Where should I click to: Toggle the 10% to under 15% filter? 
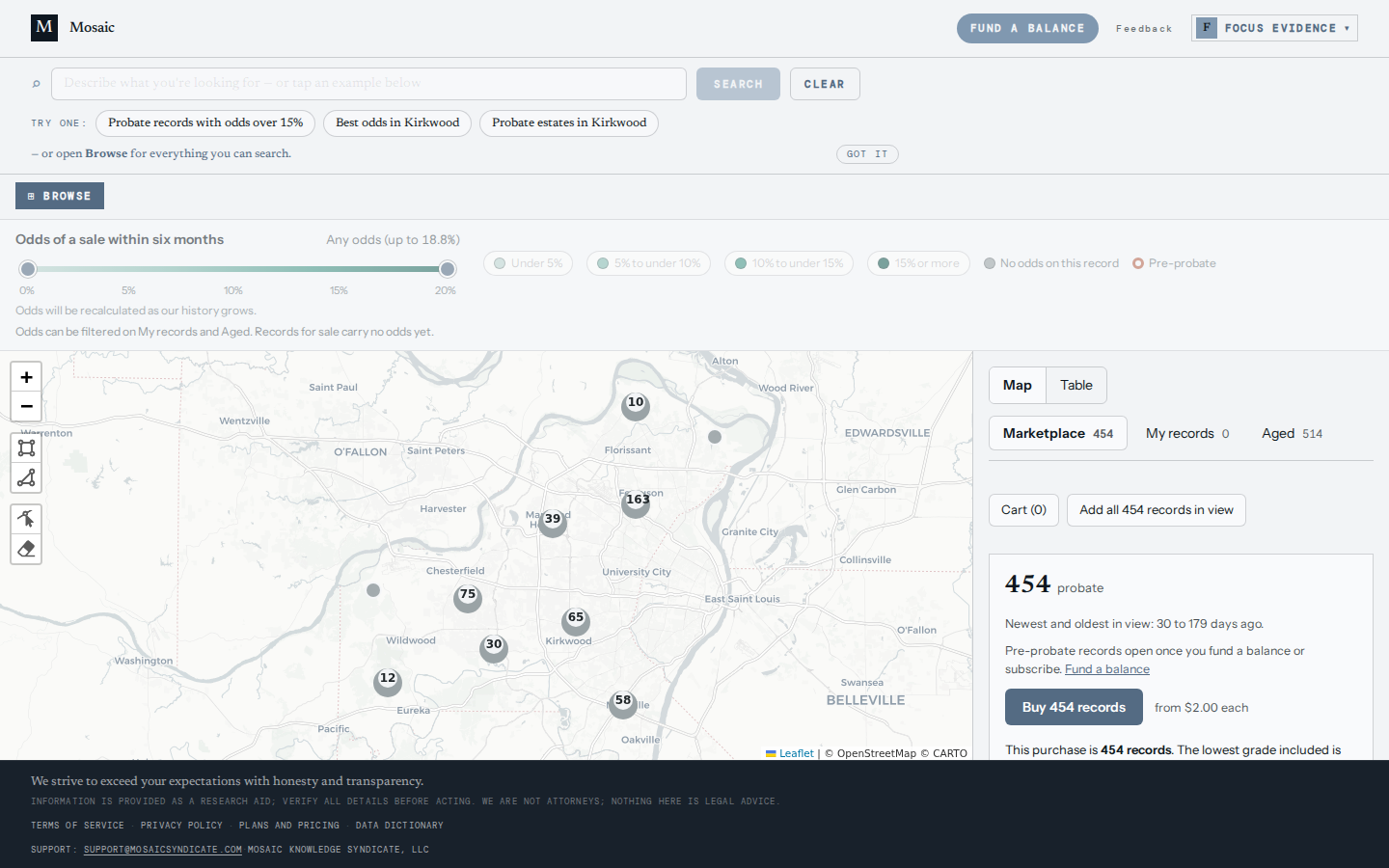tap(789, 263)
